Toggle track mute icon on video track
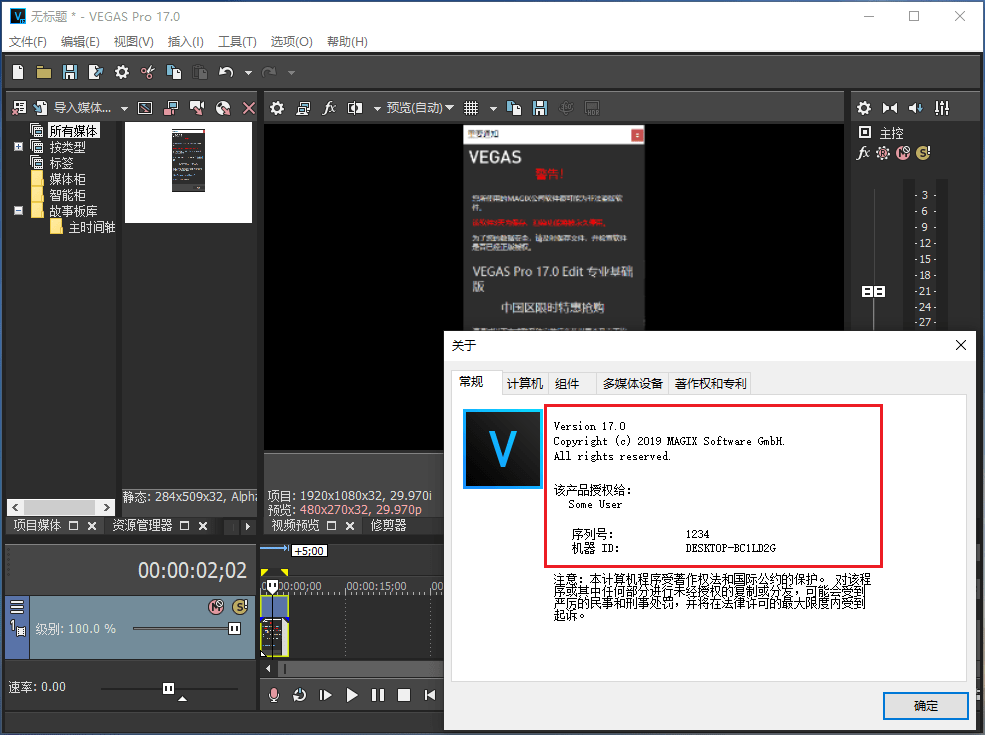The height and width of the screenshot is (735, 985). tap(216, 607)
